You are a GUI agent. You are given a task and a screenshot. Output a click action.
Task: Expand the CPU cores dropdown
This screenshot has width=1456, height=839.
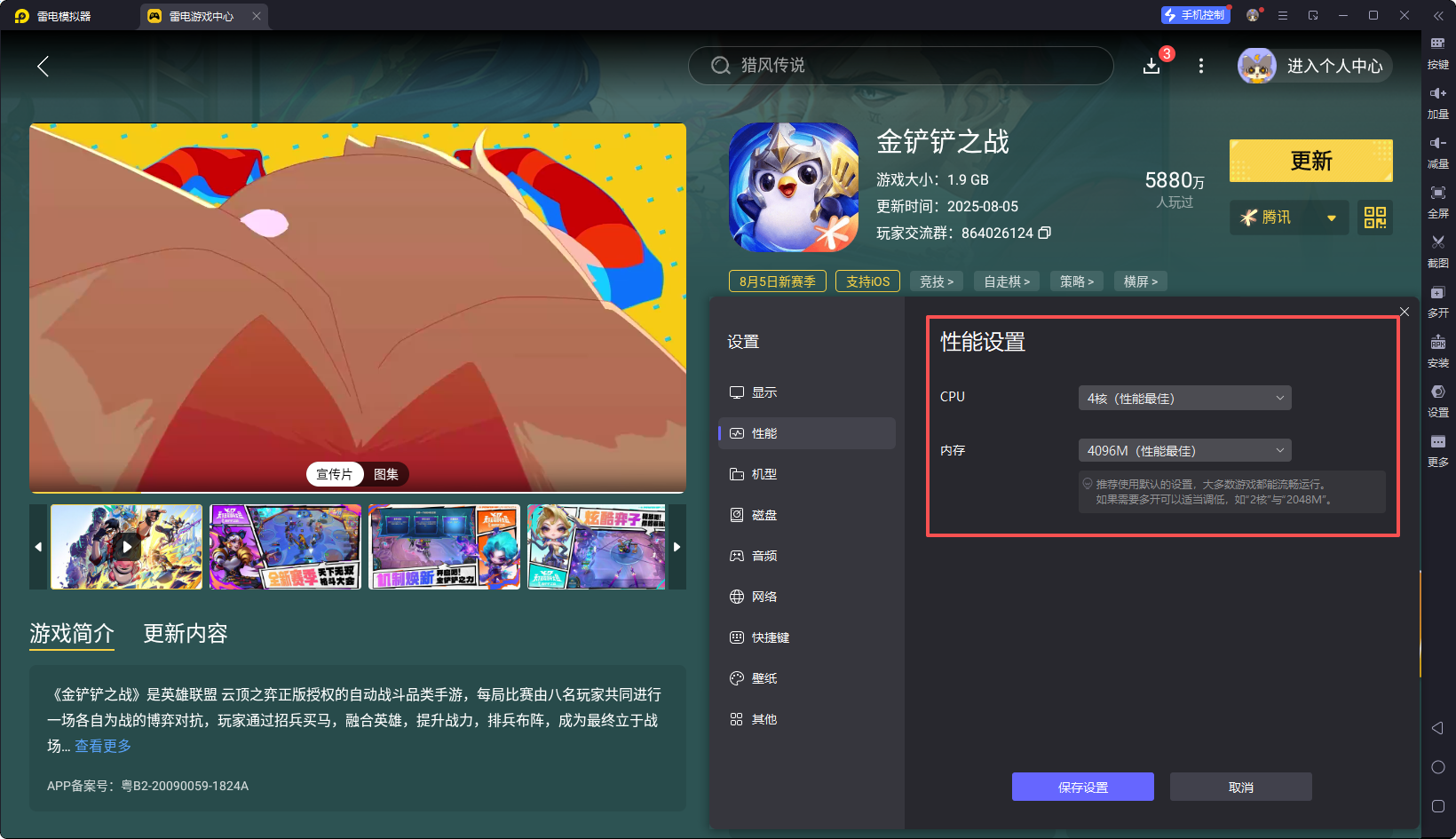click(x=1185, y=398)
